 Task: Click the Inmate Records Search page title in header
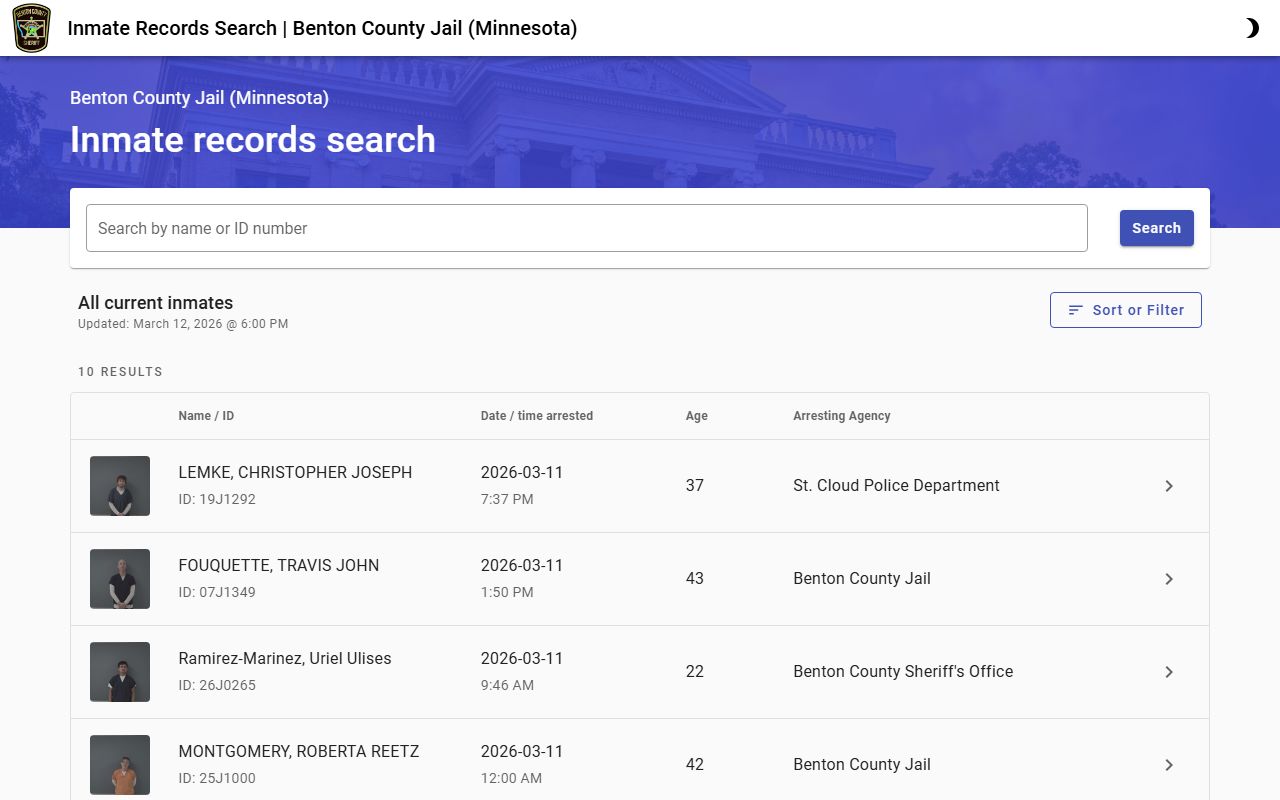[322, 28]
